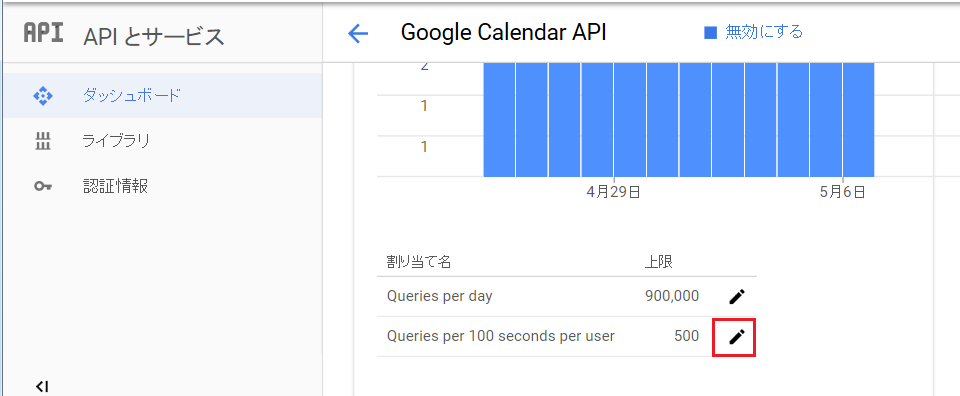Click the APIとサービス heading
Viewport: 960px width, 396px height.
154,37
